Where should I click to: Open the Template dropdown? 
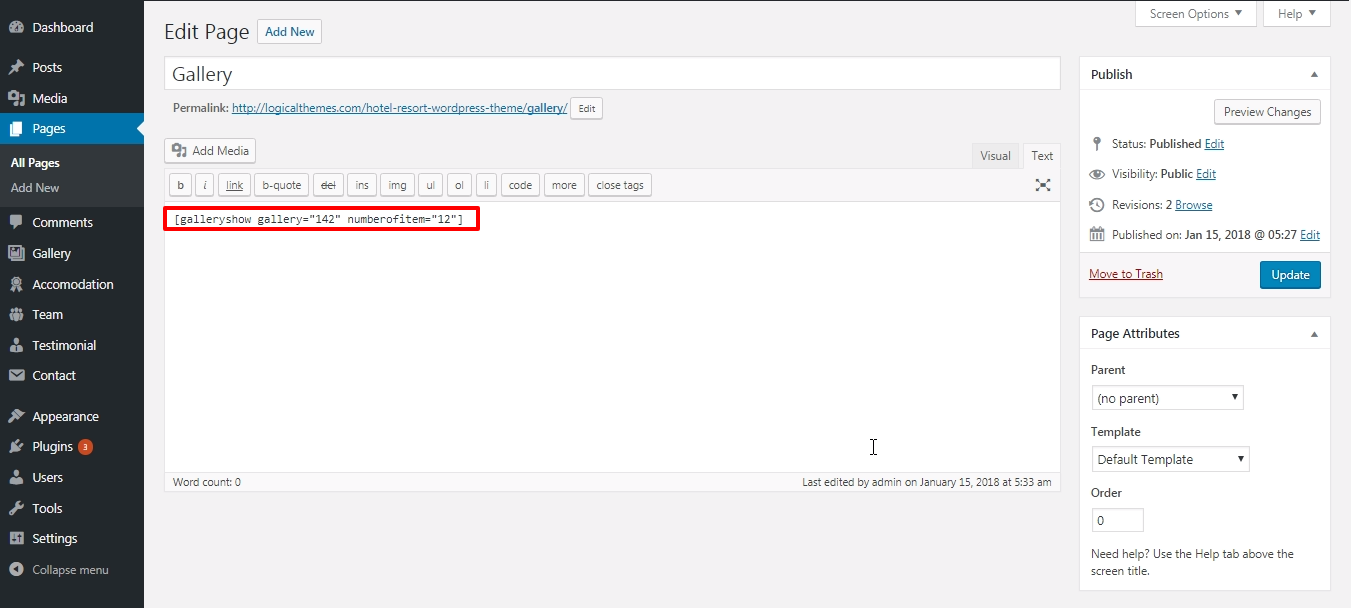tap(1170, 459)
